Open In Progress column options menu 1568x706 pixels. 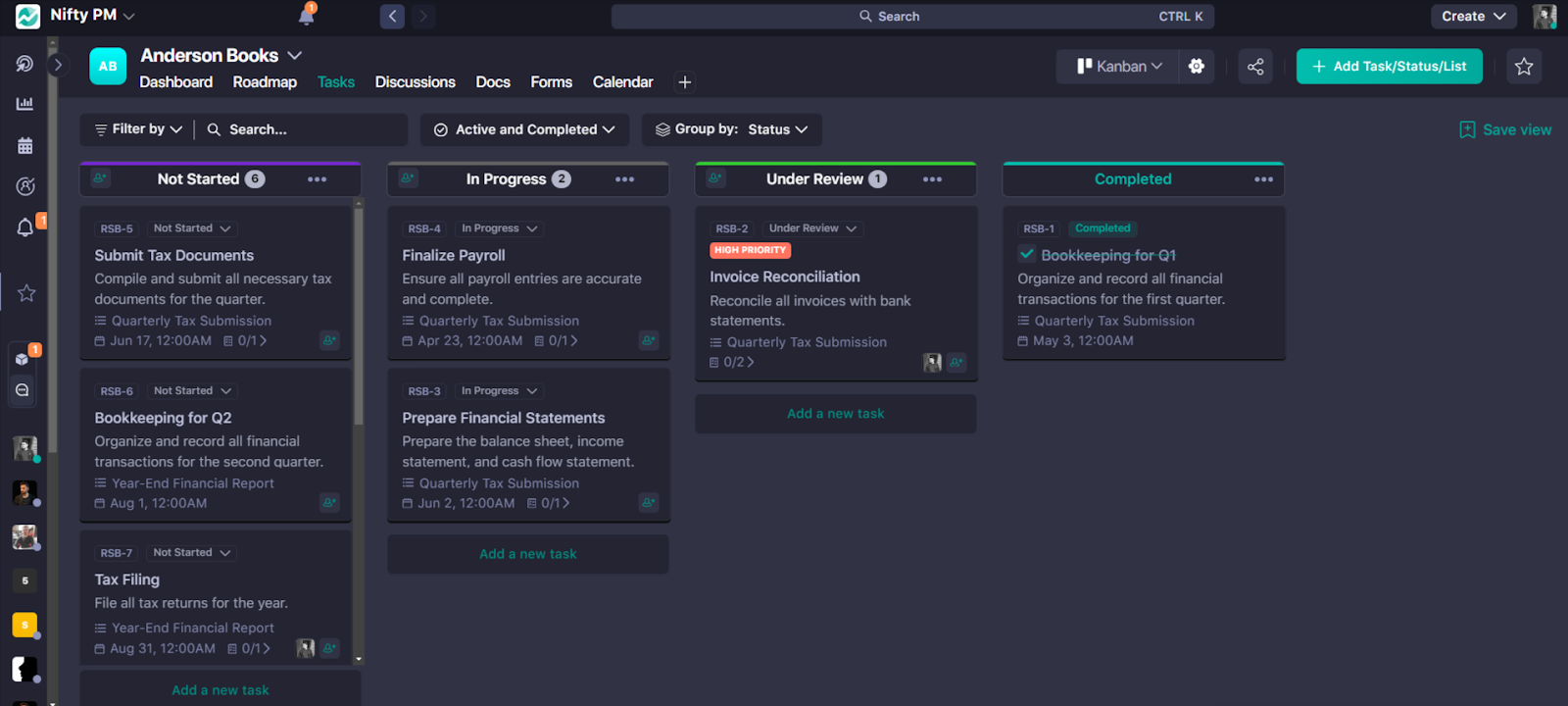(625, 179)
